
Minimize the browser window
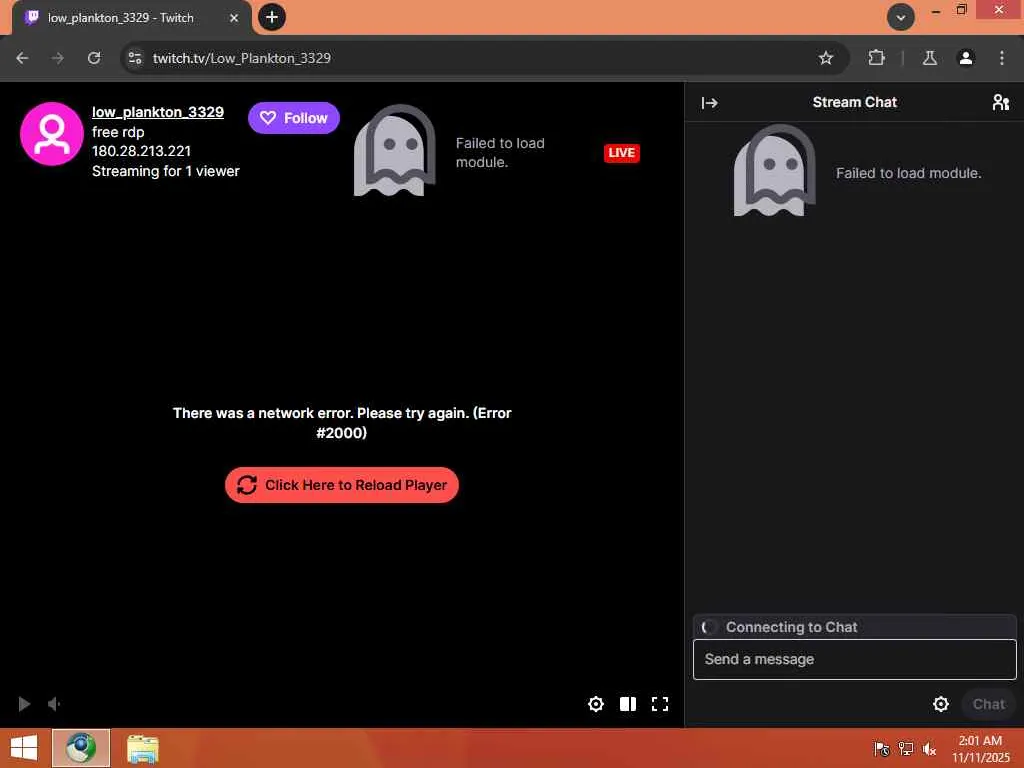pyautogui.click(x=935, y=10)
